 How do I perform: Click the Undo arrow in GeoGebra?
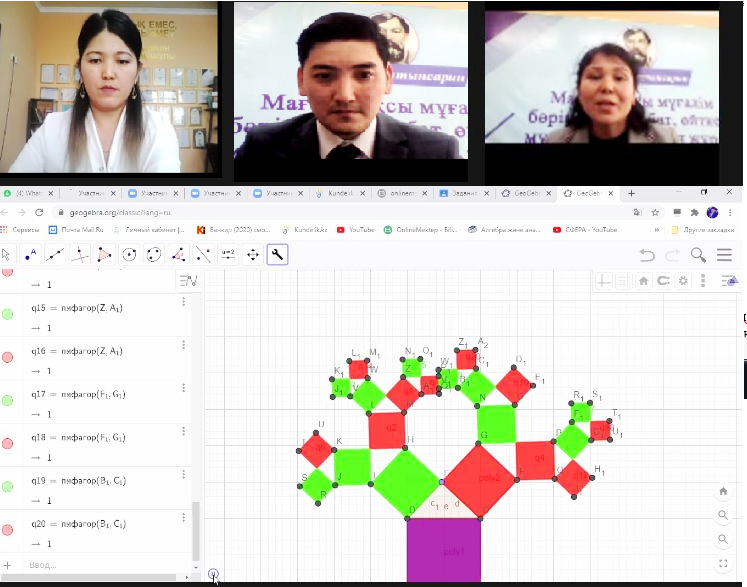(647, 255)
